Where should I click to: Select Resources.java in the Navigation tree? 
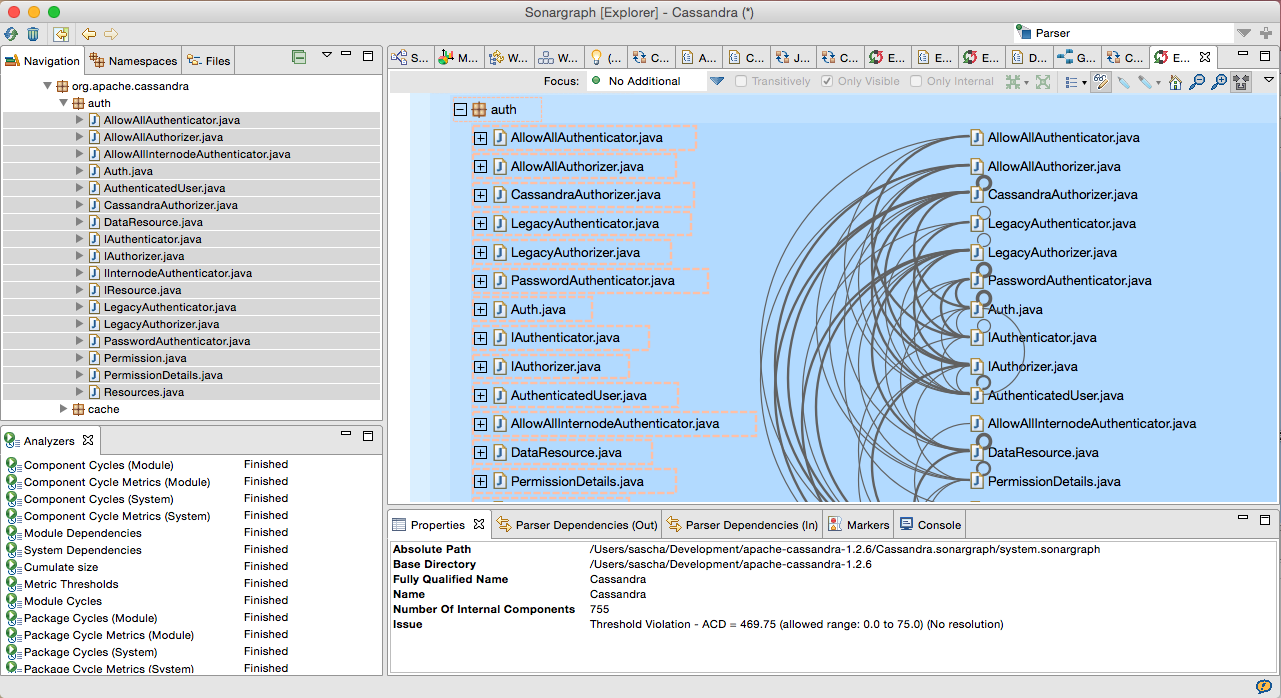[x=144, y=392]
